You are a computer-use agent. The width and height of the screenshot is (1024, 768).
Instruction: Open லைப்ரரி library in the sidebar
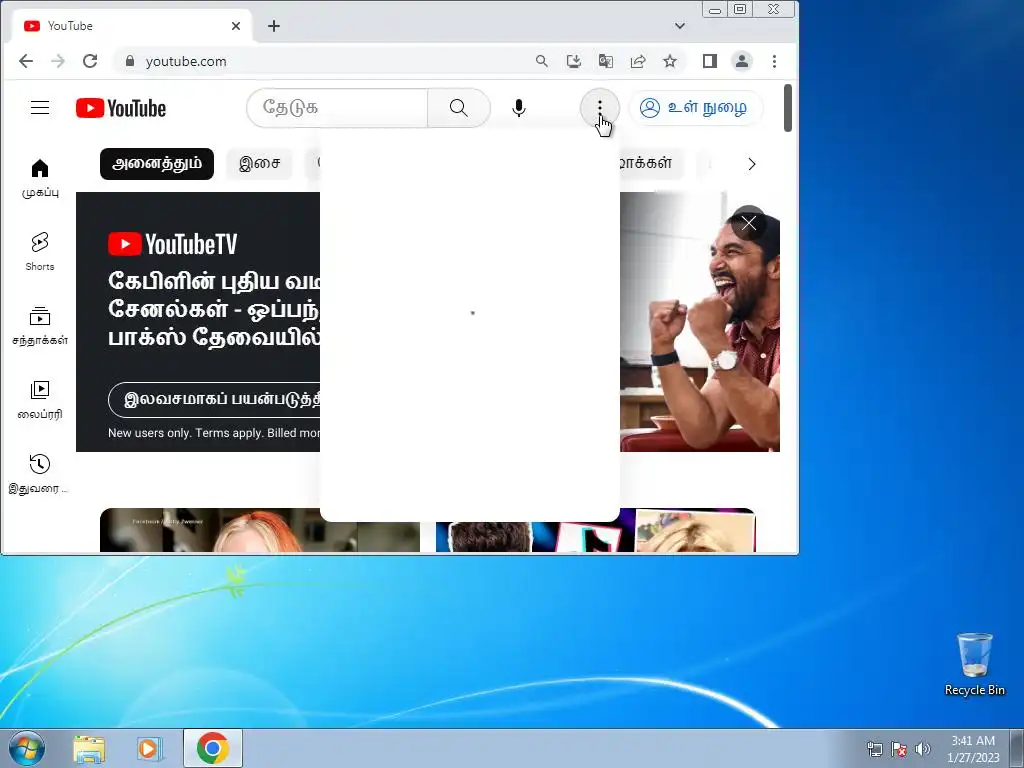pos(40,400)
